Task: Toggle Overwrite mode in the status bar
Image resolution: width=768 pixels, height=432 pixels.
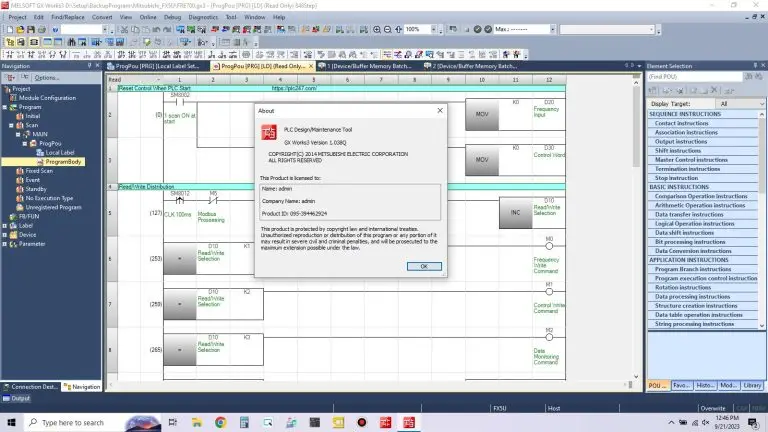Action: pos(713,408)
